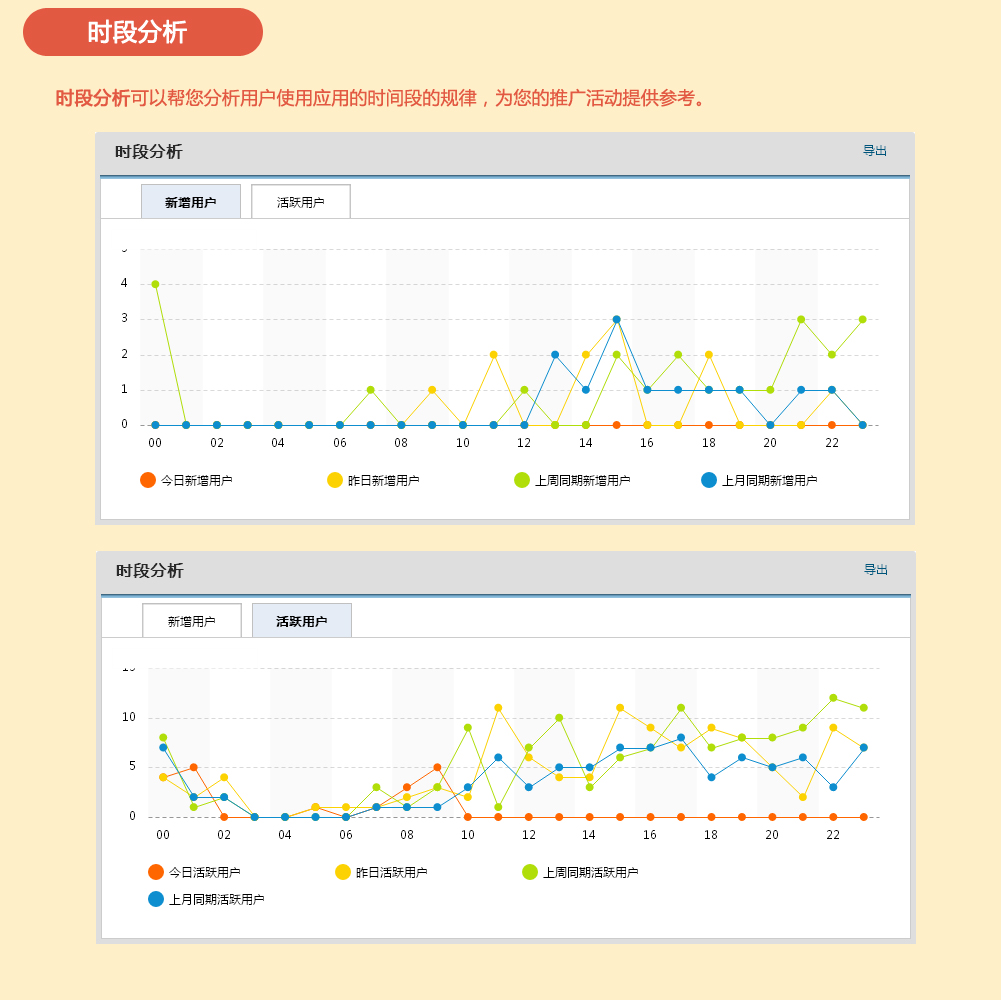
Task: Click 导出 link in the top panel header
Action: click(x=875, y=151)
